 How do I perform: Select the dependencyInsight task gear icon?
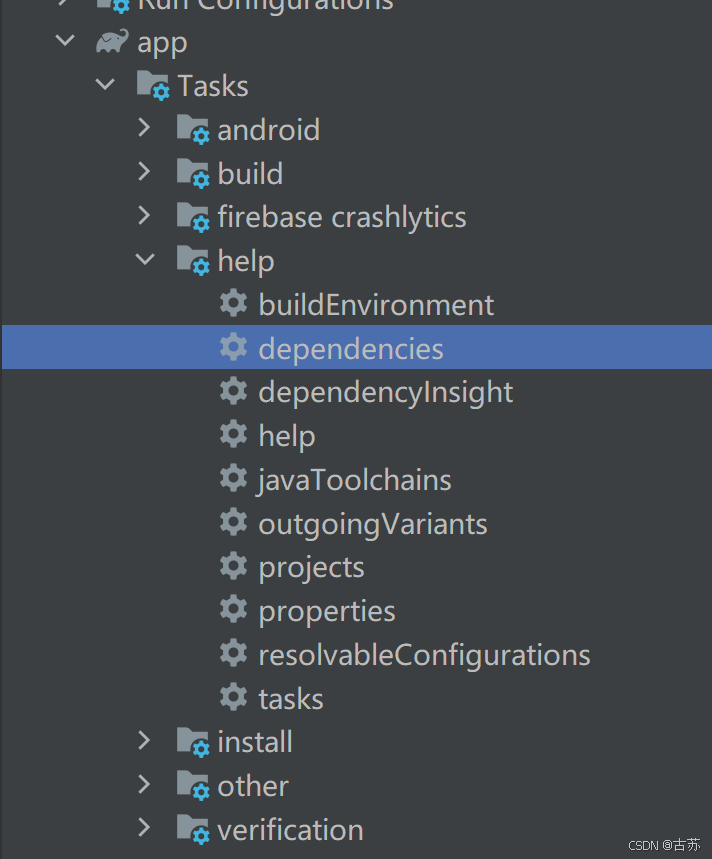tap(233, 391)
